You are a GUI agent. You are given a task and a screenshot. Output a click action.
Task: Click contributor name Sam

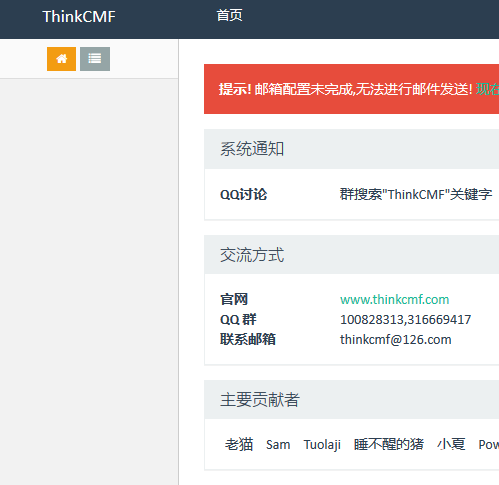278,445
